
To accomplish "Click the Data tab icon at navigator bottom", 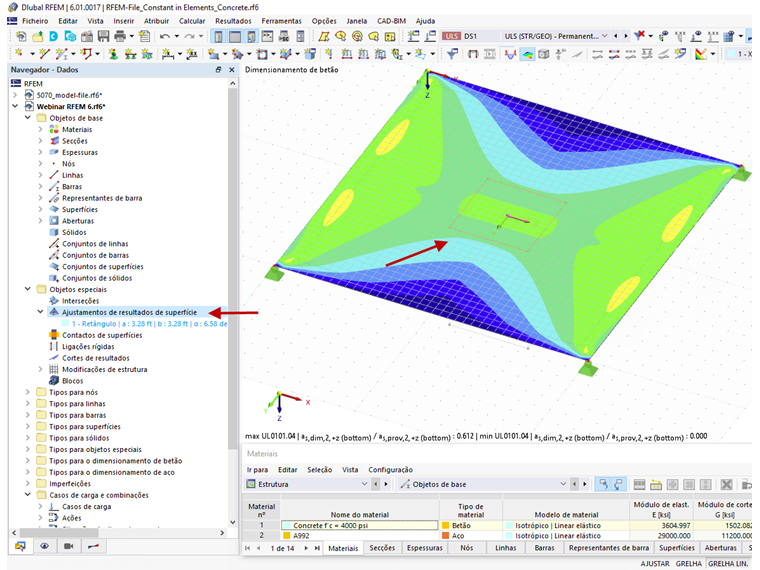I will (20, 546).
